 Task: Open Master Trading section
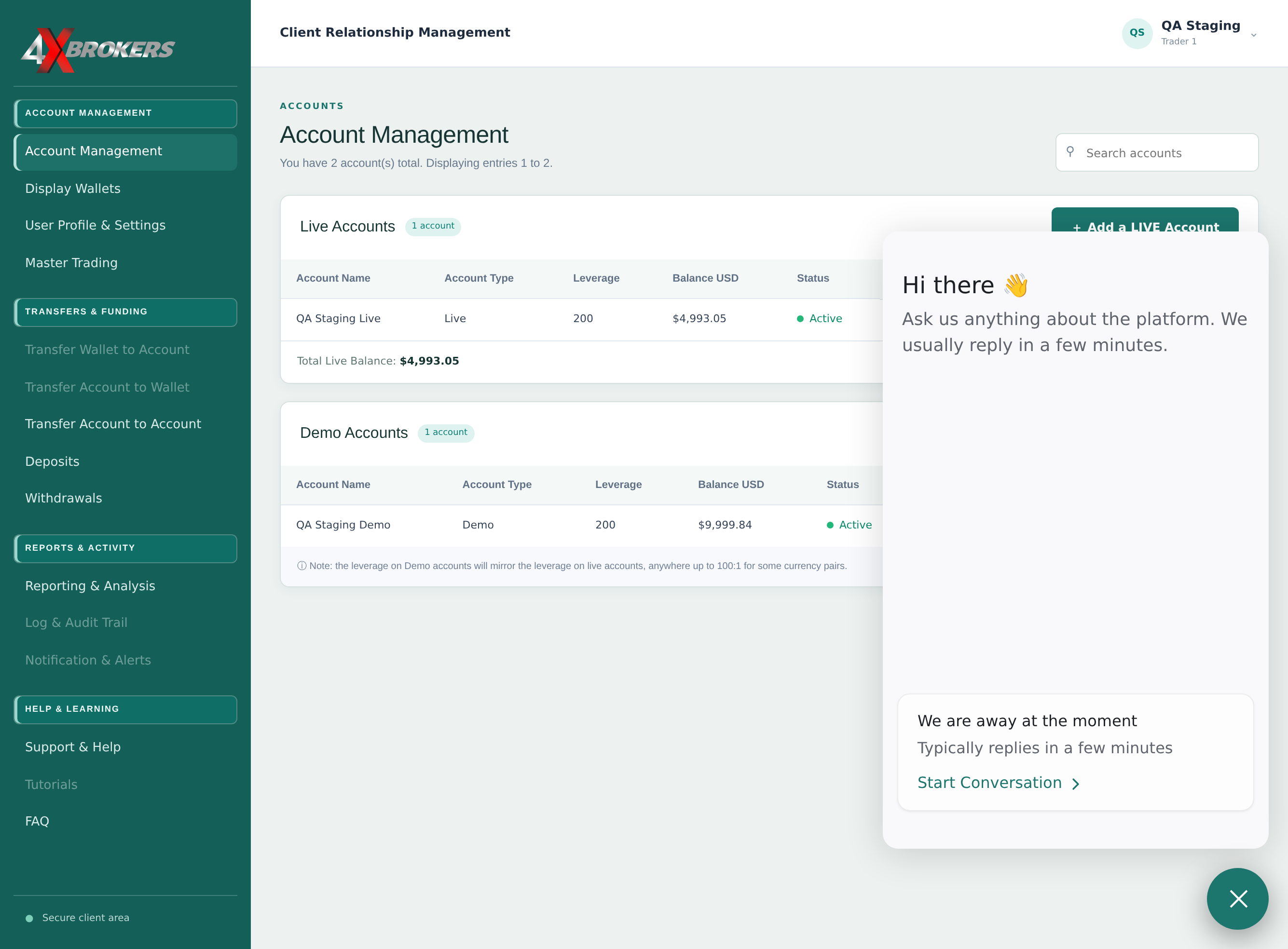(71, 262)
